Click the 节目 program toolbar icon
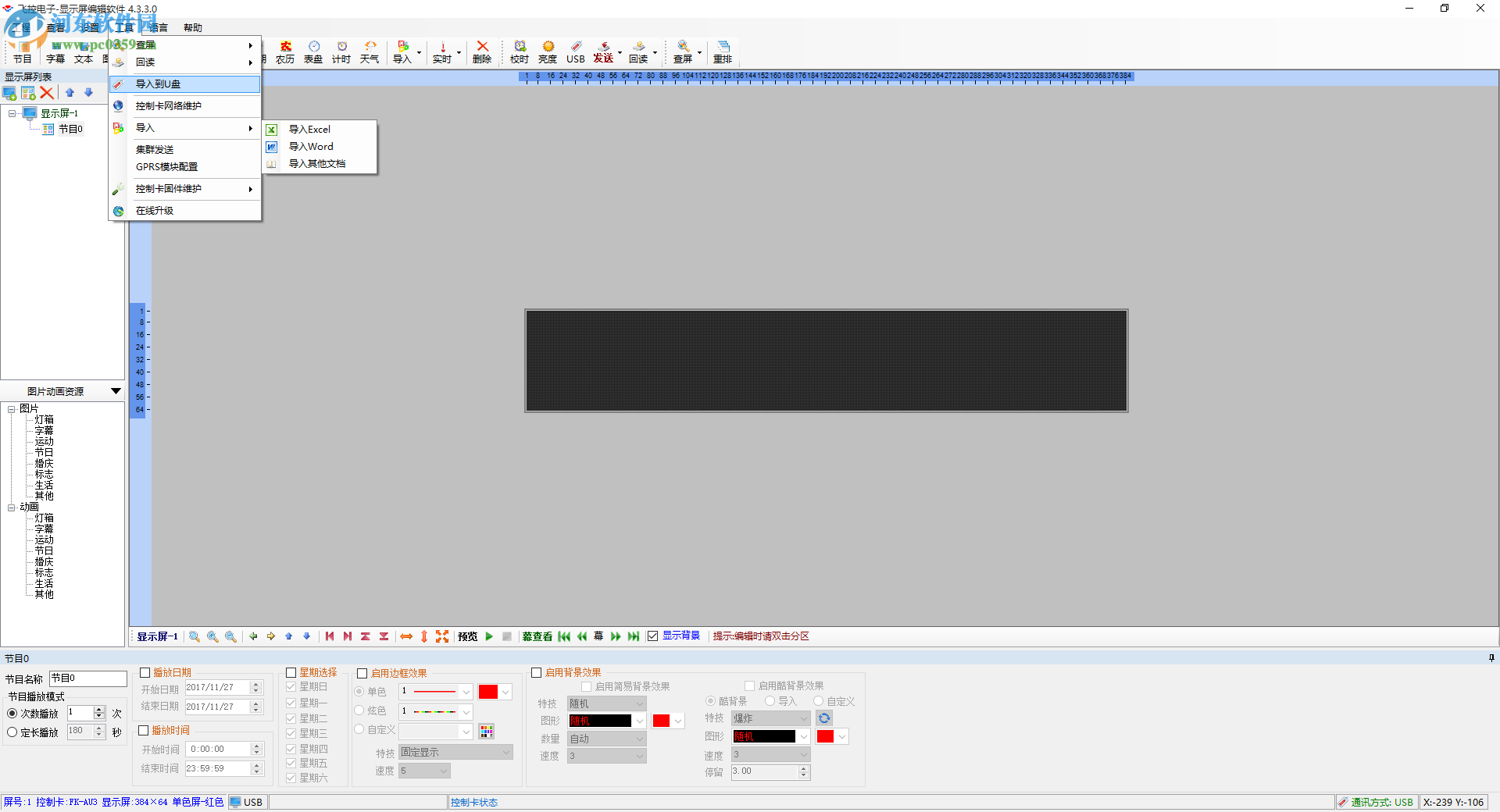This screenshot has width=1500, height=812. click(23, 52)
